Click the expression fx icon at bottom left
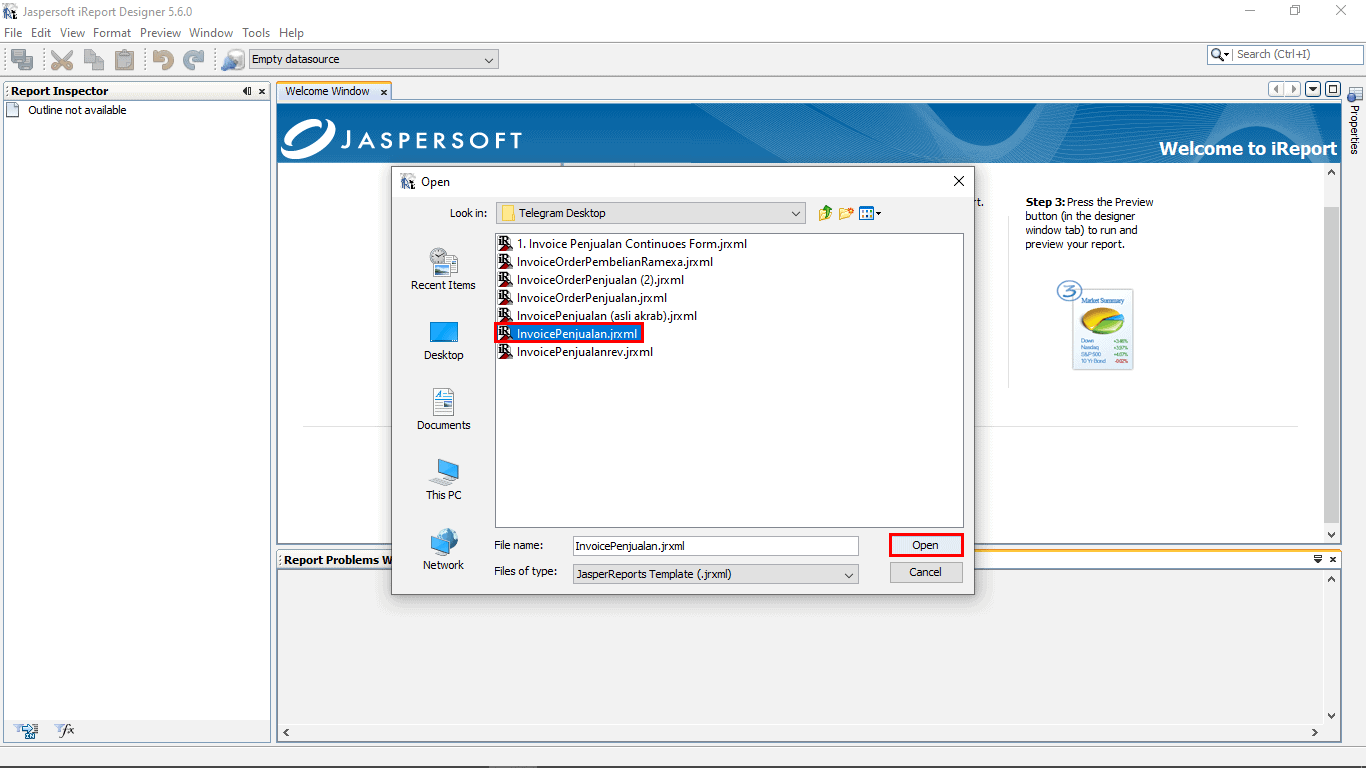Viewport: 1366px width, 768px height. (x=65, y=731)
